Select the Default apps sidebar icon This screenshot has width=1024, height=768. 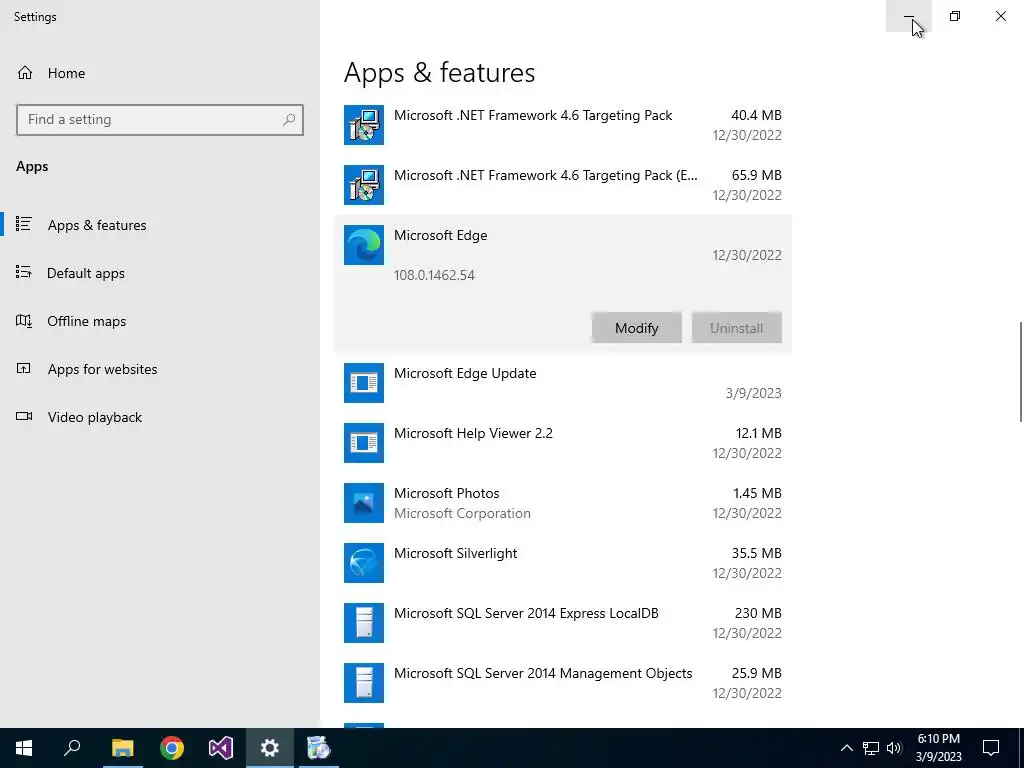click(x=24, y=272)
